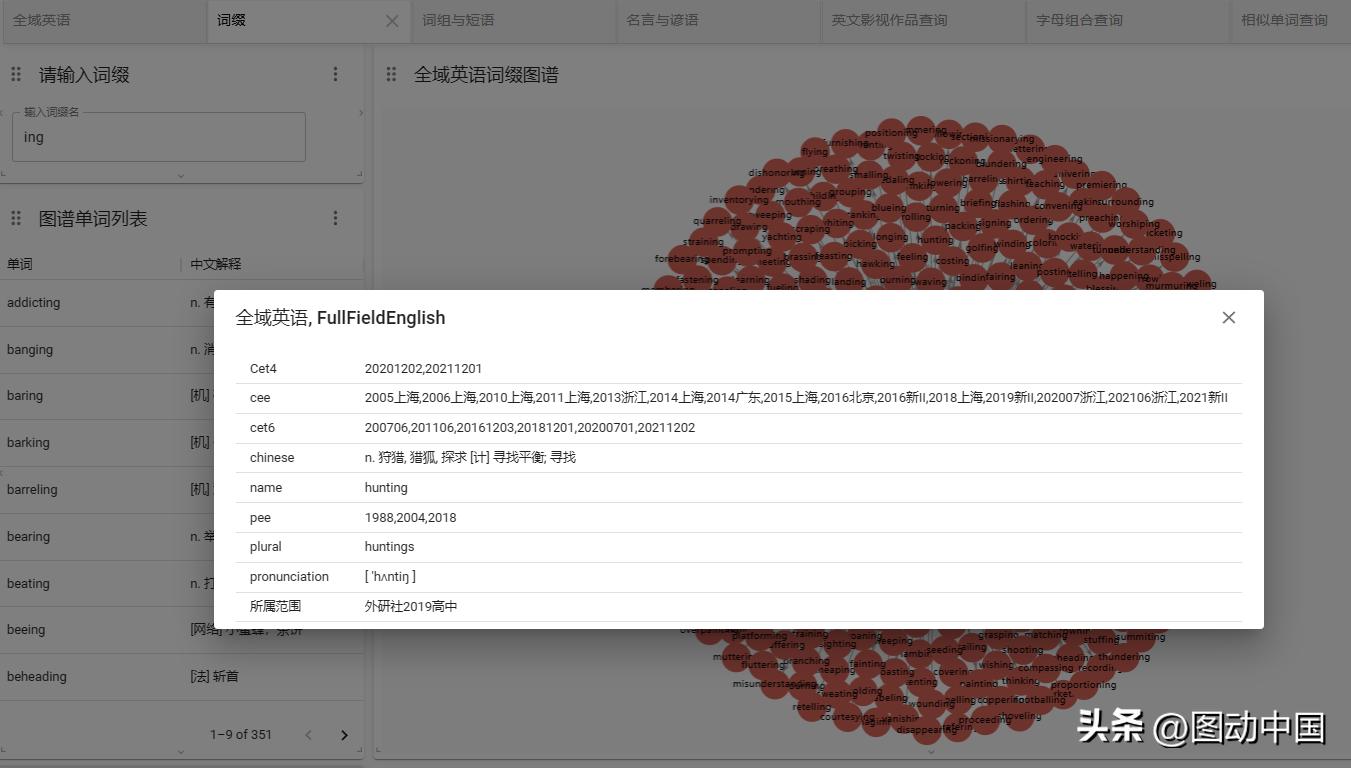Select the word beheading in the list
This screenshot has height=768, width=1351.
37,676
